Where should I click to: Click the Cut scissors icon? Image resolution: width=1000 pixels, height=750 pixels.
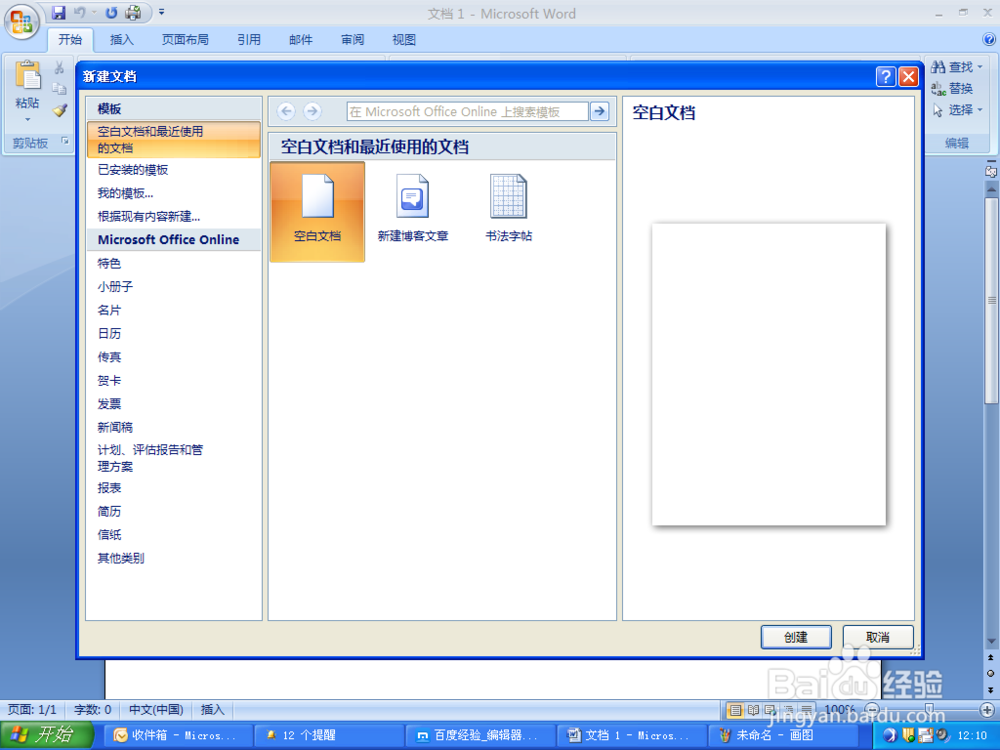59,68
